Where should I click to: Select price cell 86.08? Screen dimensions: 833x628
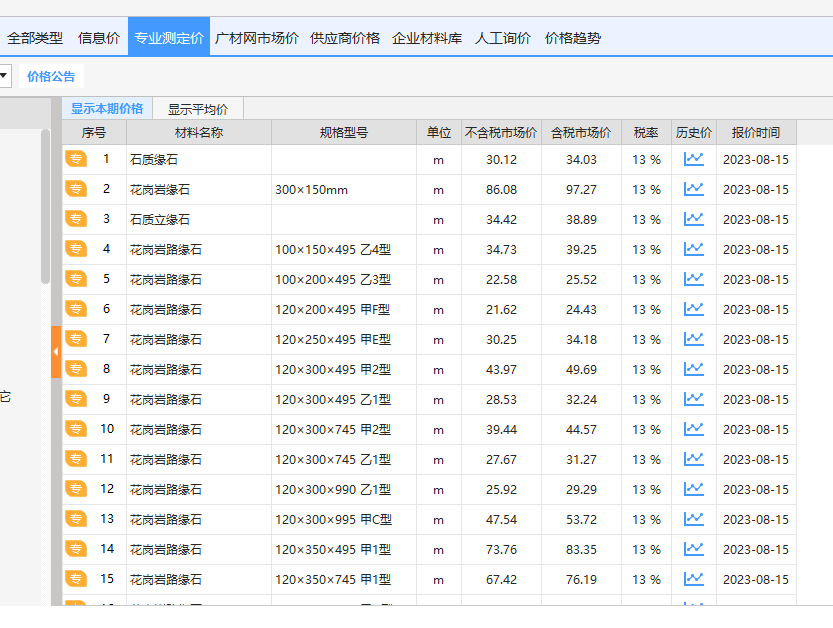[501, 190]
